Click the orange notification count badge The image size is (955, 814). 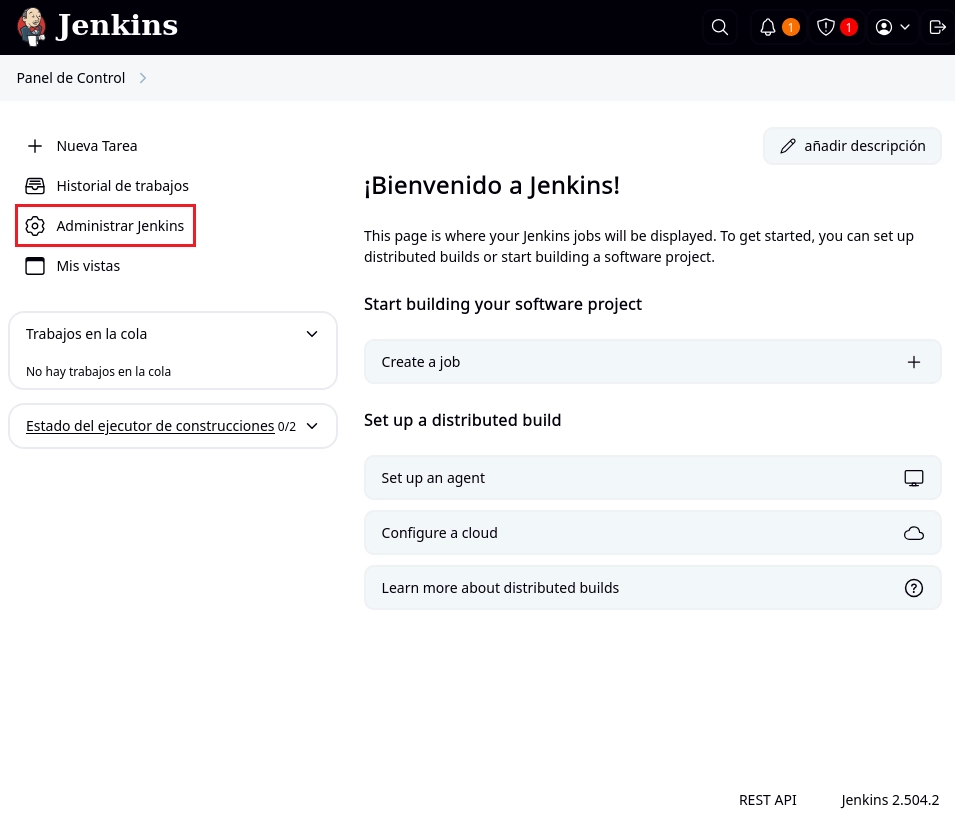pyautogui.click(x=791, y=27)
